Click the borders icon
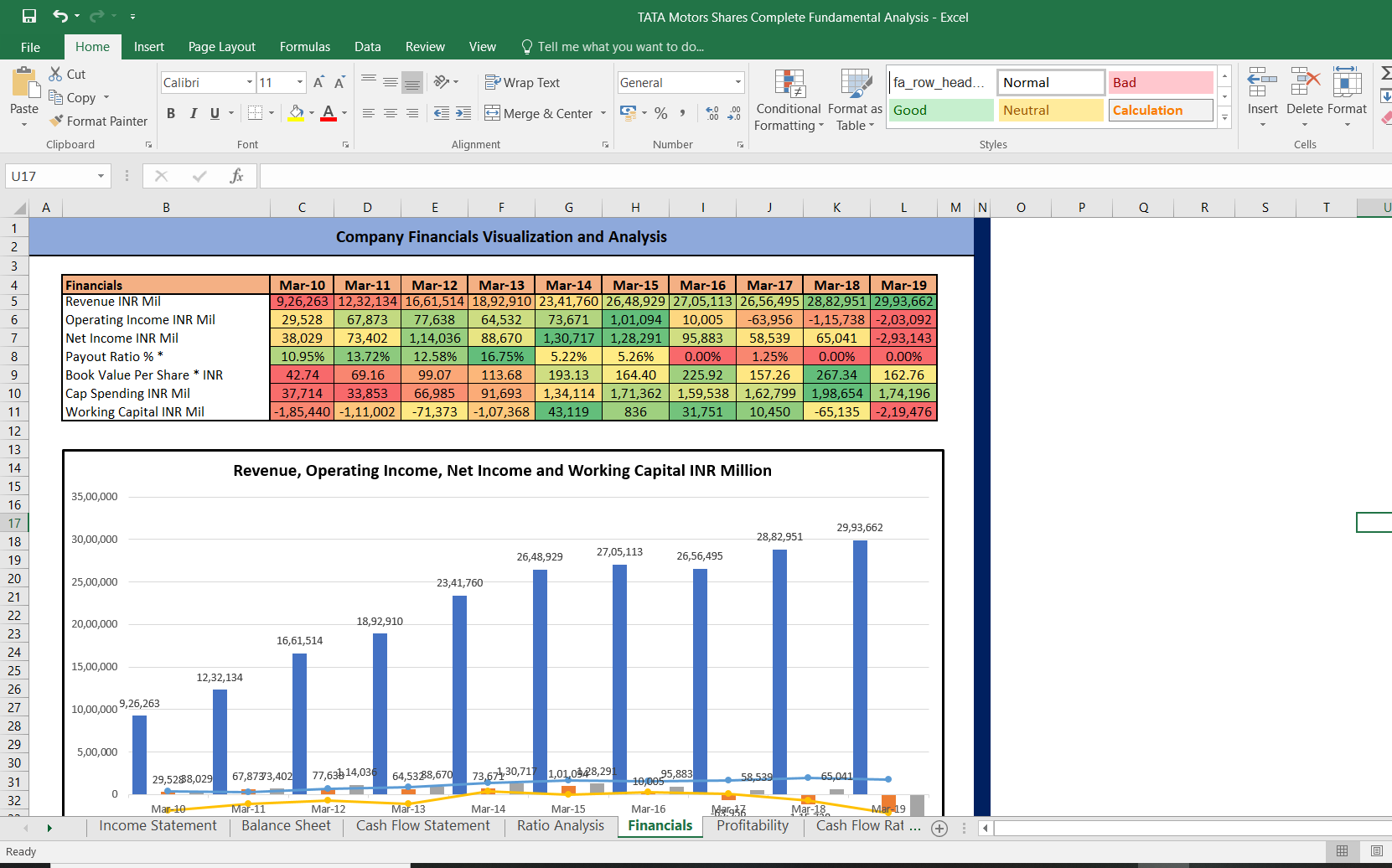Screen dimensions: 1392x868 coord(256,113)
